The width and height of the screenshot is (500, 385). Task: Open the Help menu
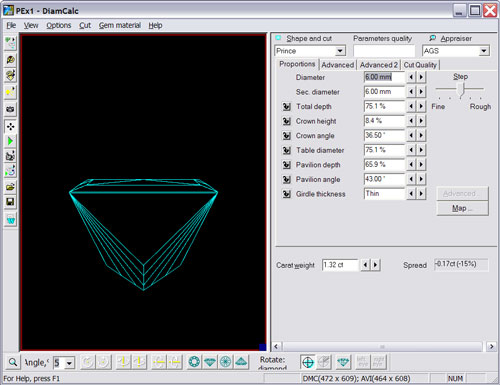(155, 25)
